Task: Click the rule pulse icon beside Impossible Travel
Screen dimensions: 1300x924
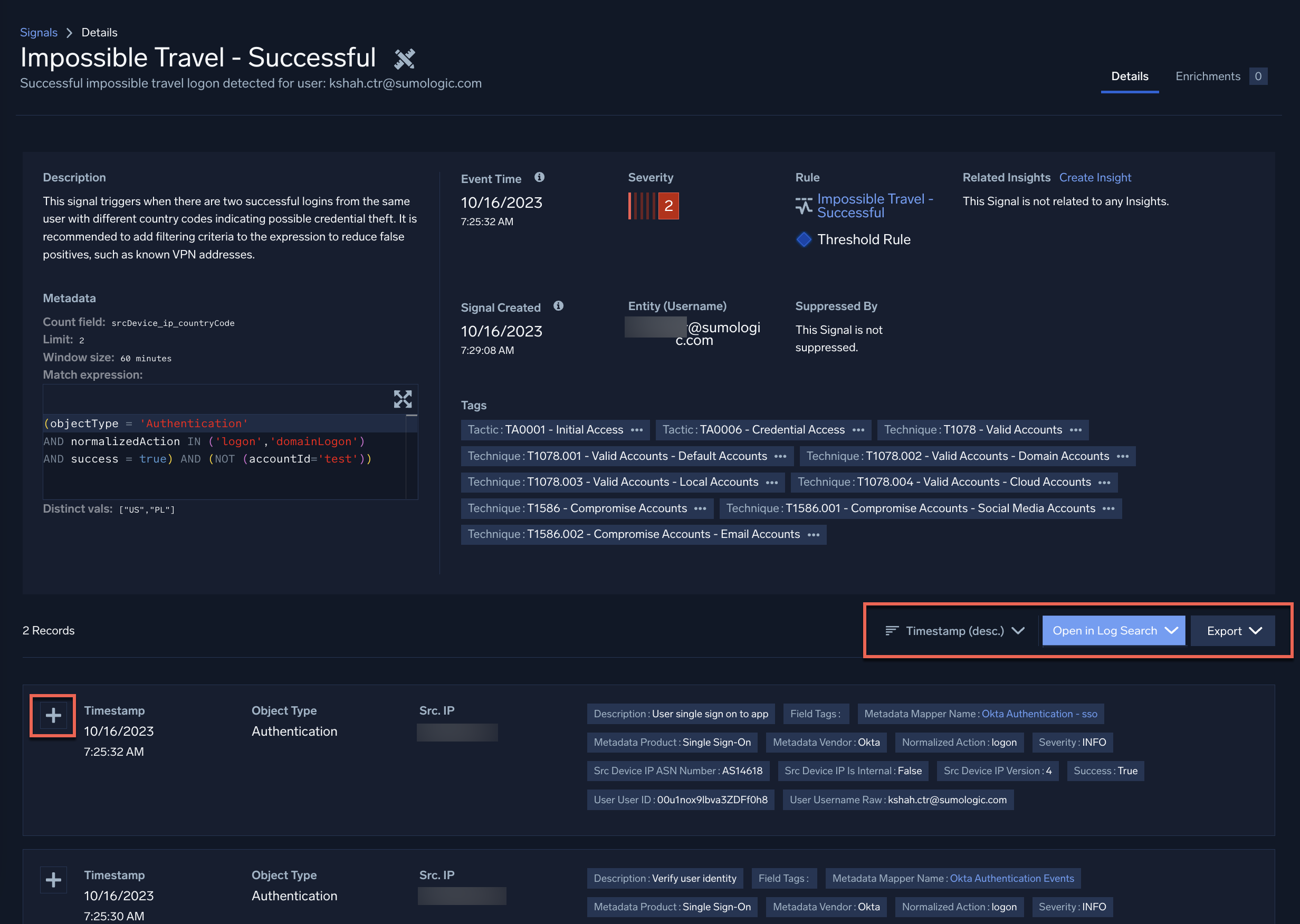Action: (x=803, y=206)
